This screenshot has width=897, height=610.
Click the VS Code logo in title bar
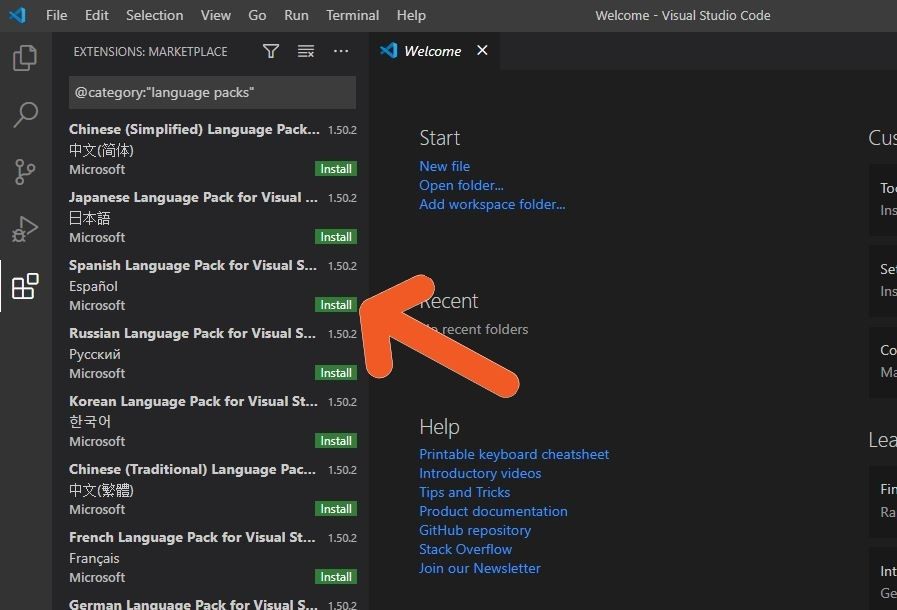tap(18, 15)
